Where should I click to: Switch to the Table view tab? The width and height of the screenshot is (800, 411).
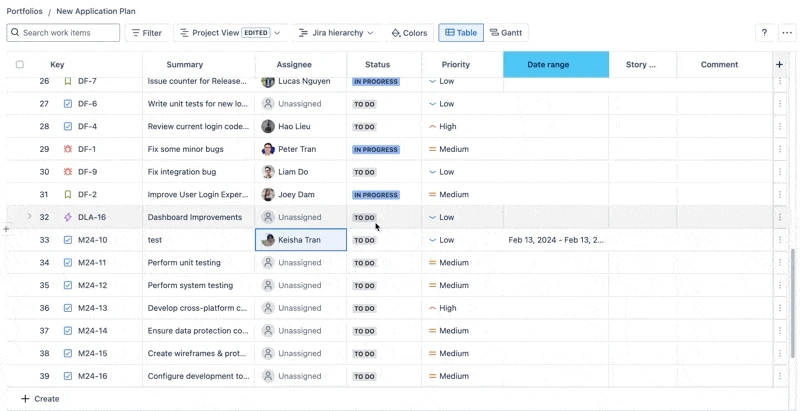pyautogui.click(x=461, y=33)
